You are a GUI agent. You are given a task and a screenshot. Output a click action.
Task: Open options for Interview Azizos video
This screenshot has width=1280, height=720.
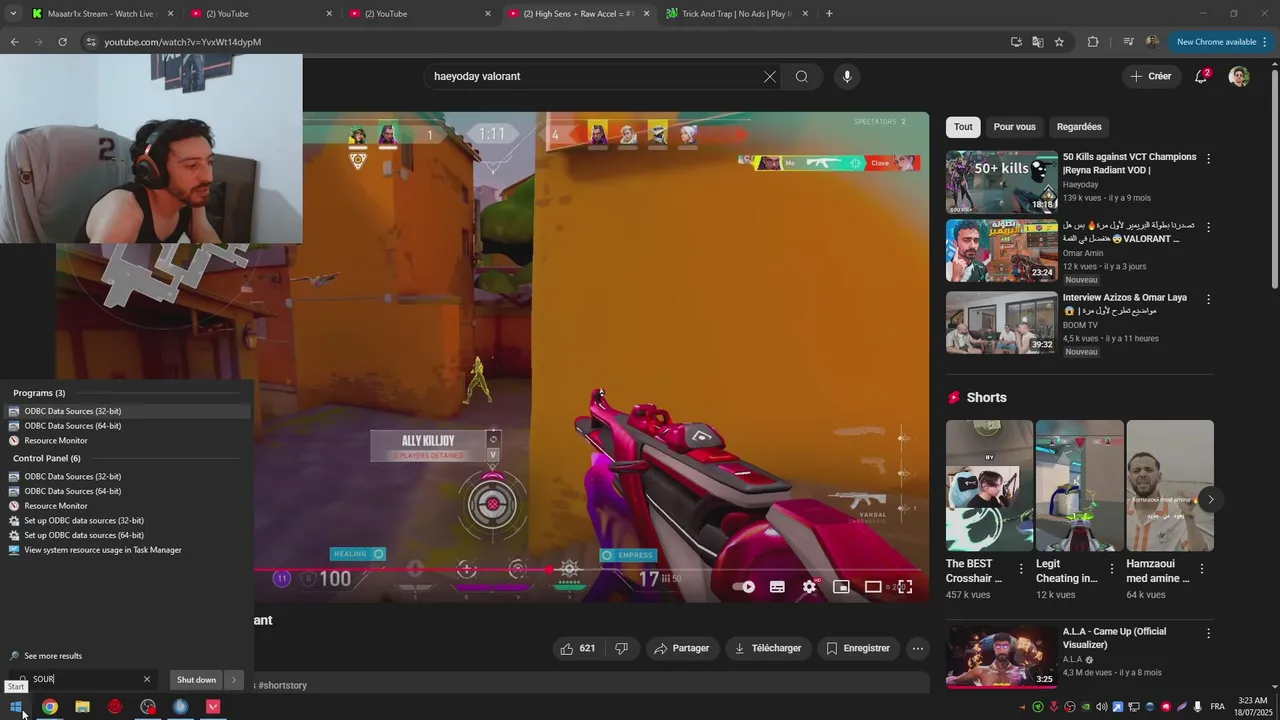coord(1208,299)
